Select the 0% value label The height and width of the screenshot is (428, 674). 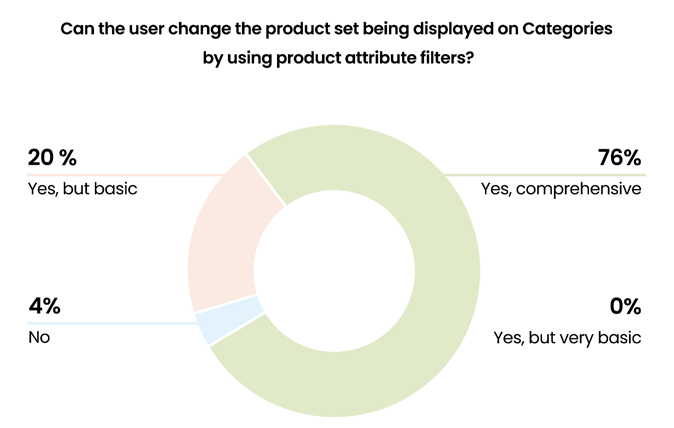[625, 306]
